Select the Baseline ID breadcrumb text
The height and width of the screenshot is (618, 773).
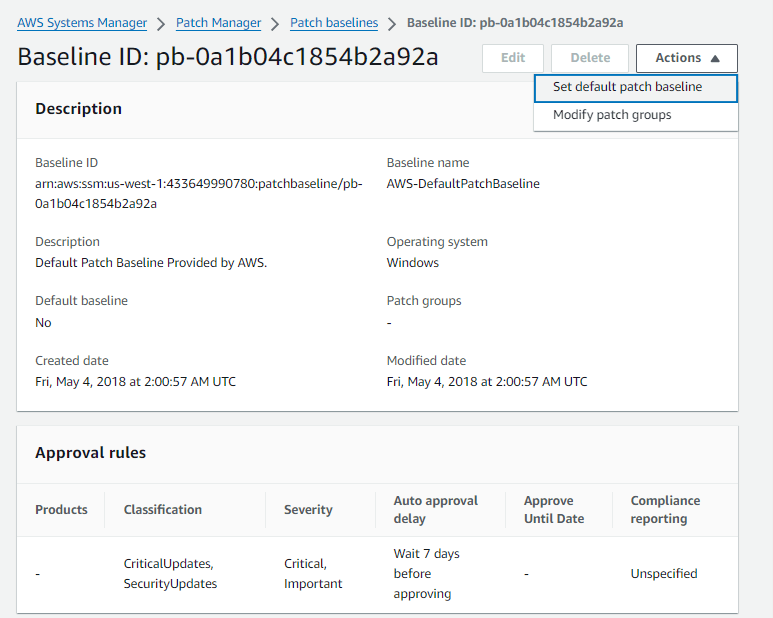click(x=515, y=23)
